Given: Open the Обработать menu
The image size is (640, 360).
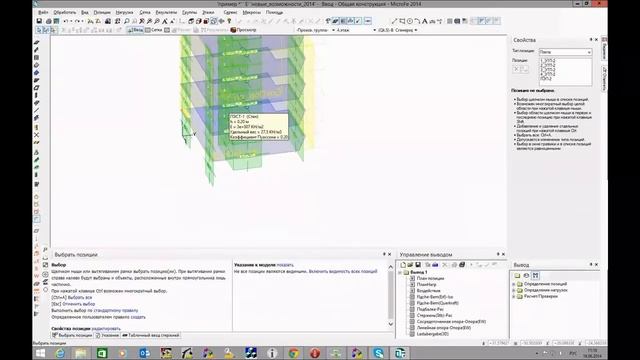Looking at the screenshot, I should click(x=64, y=13).
